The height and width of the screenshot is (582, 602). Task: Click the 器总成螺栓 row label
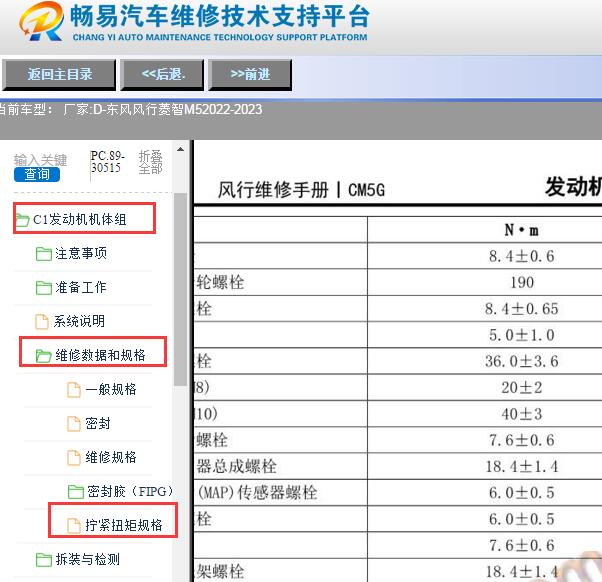click(236, 466)
